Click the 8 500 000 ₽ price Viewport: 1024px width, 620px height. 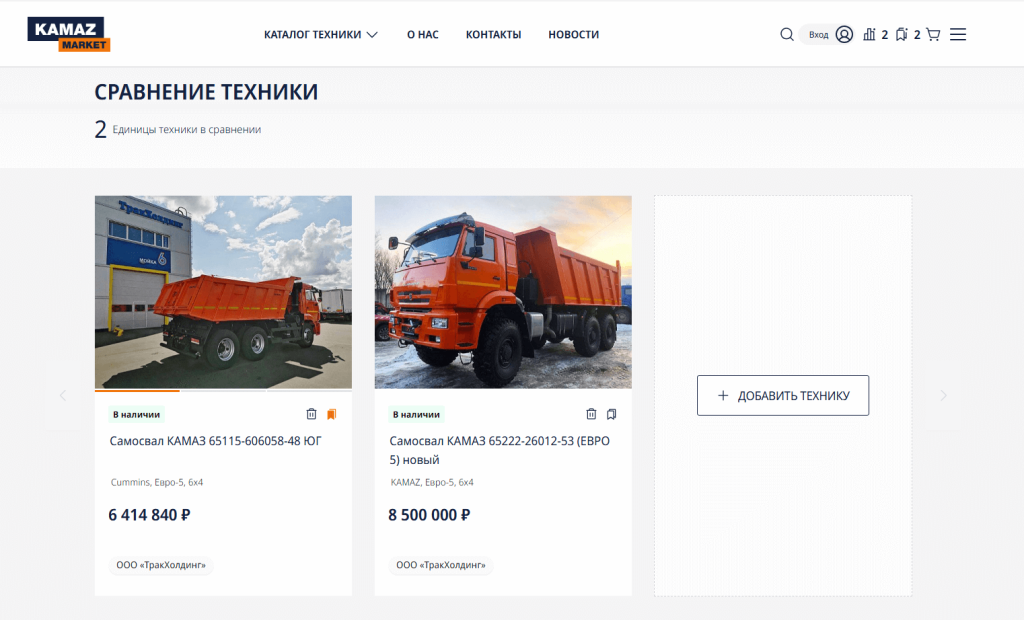pyautogui.click(x=429, y=515)
